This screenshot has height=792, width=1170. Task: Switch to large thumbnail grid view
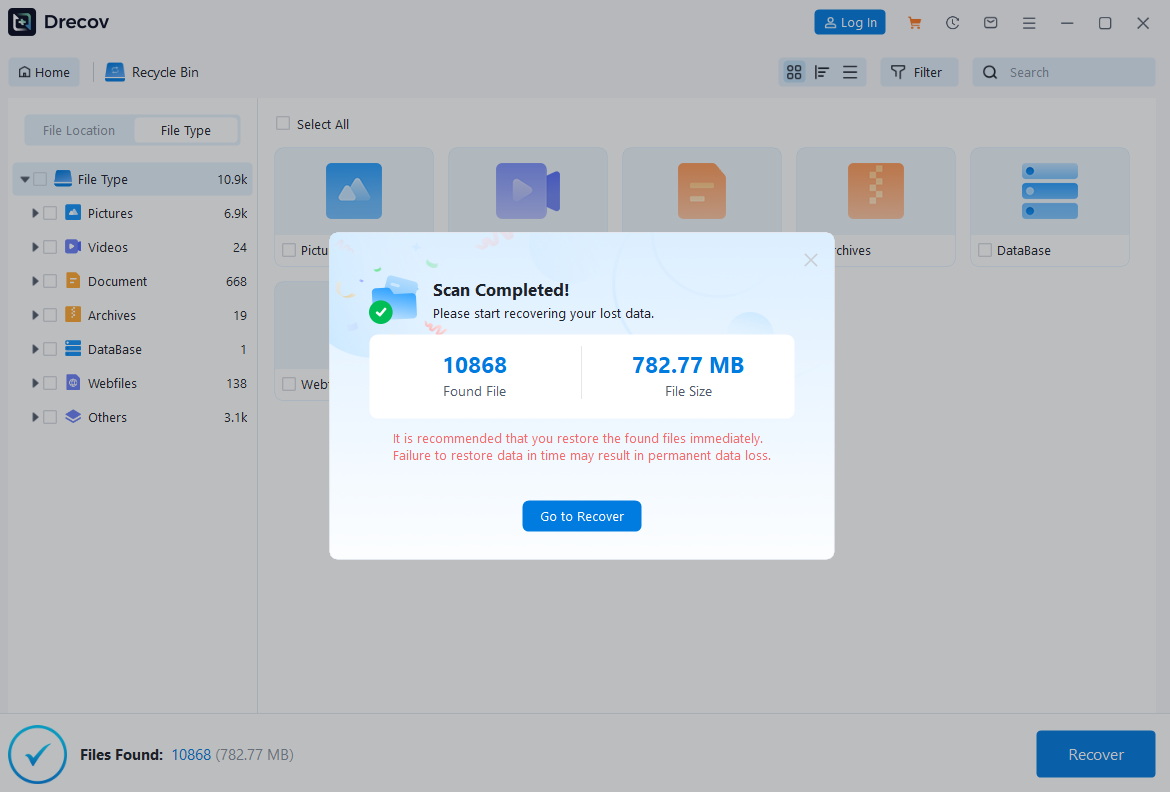794,72
